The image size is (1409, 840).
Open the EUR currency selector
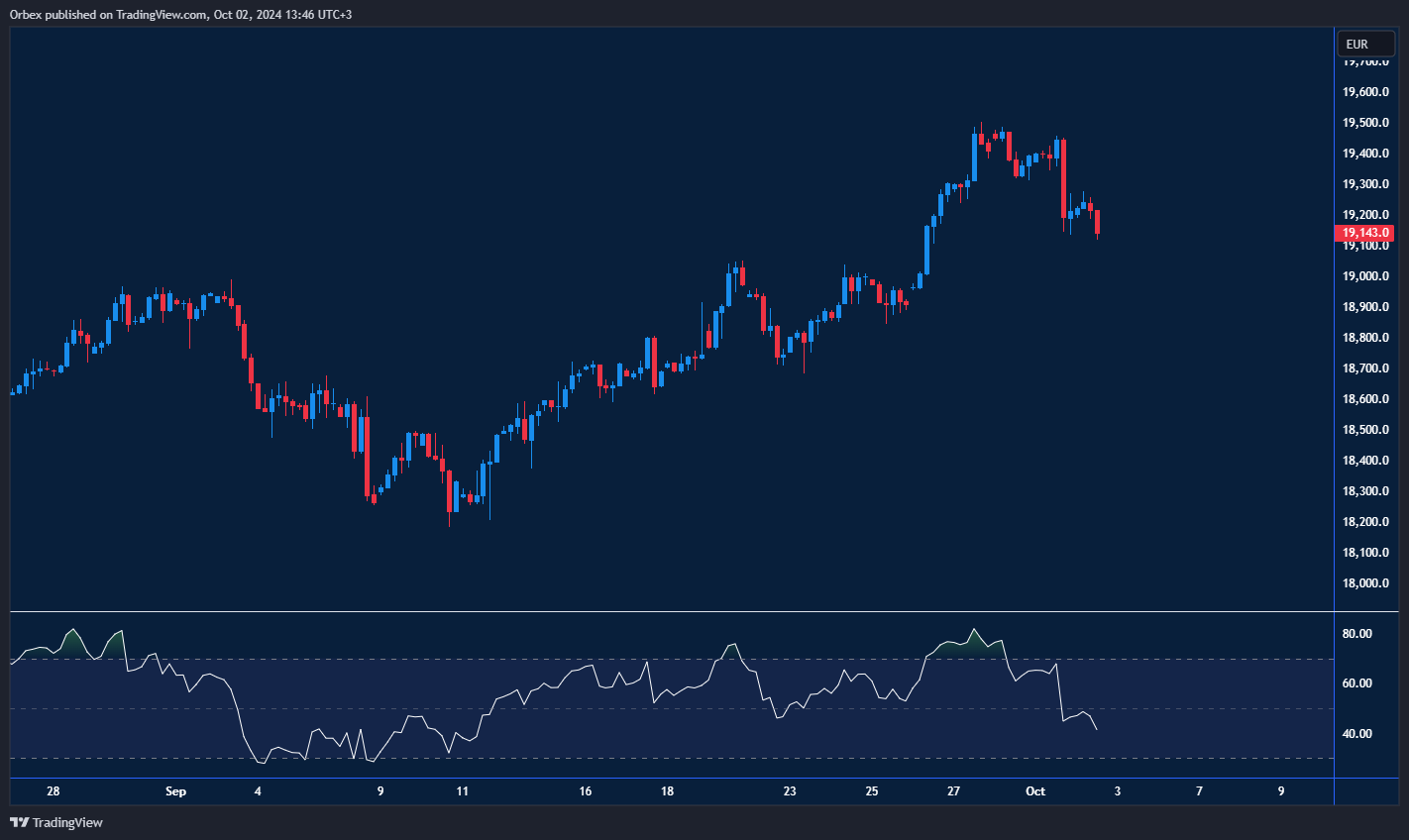[x=1364, y=44]
